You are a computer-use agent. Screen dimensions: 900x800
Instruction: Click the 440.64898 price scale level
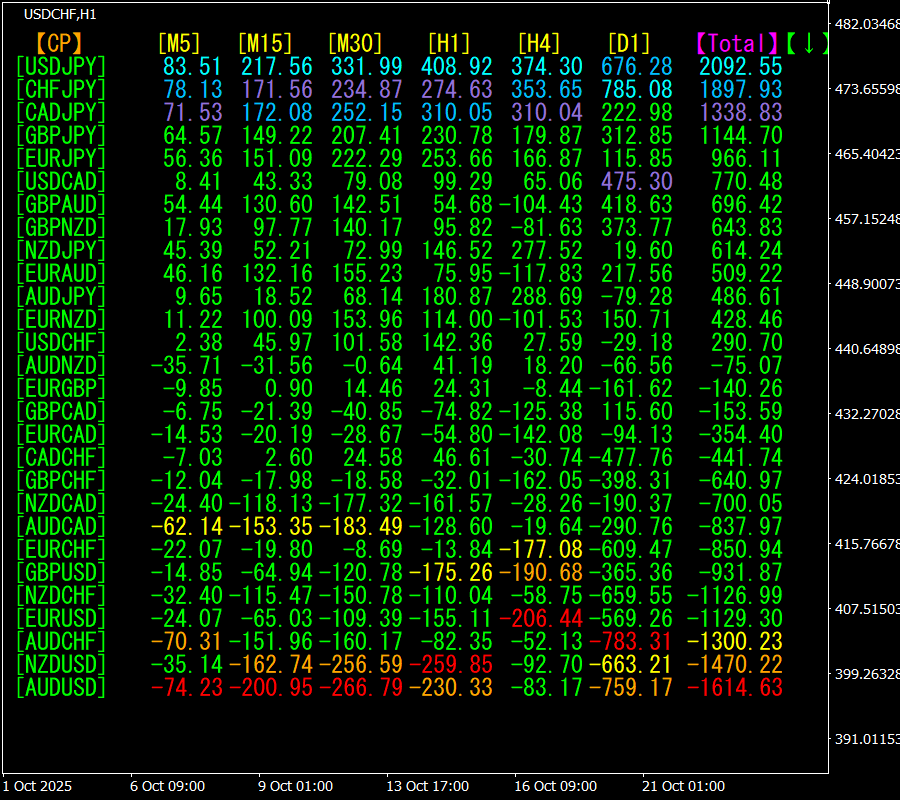[866, 349]
